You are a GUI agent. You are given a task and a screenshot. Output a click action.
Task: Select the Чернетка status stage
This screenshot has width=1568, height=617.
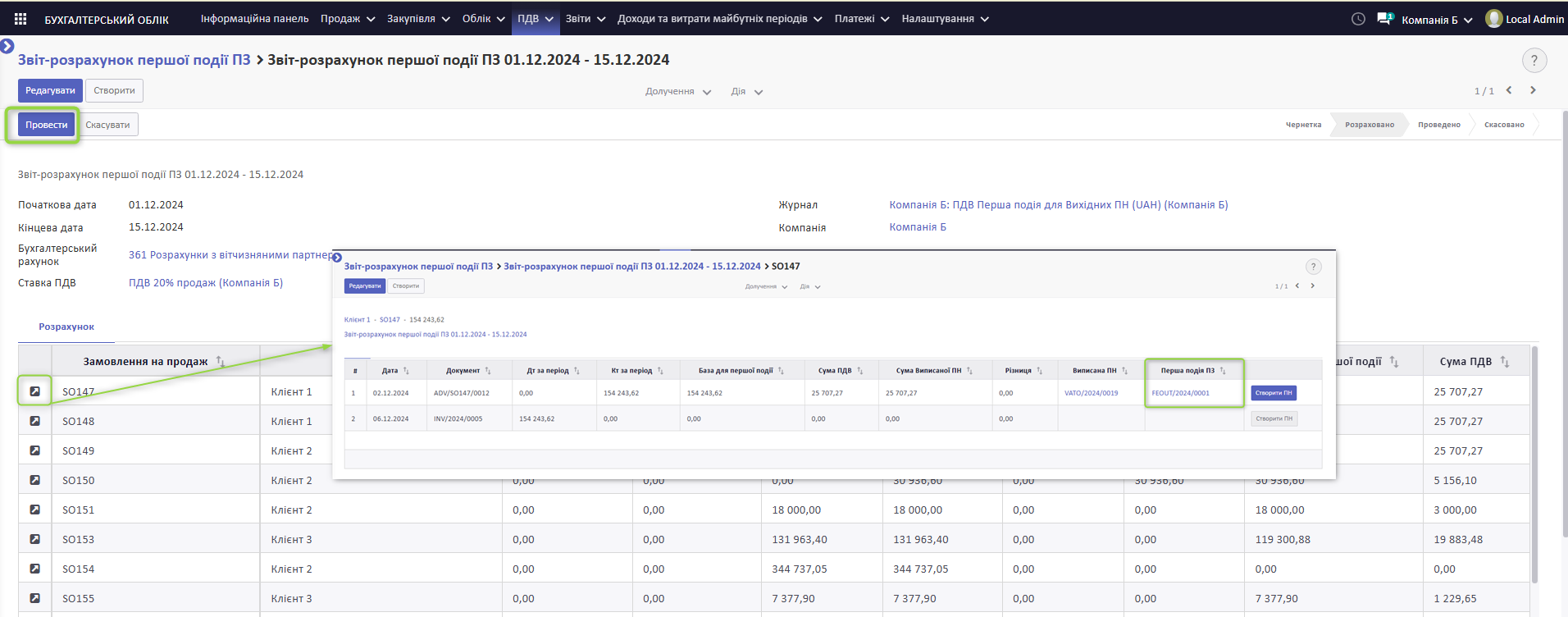(x=1303, y=125)
